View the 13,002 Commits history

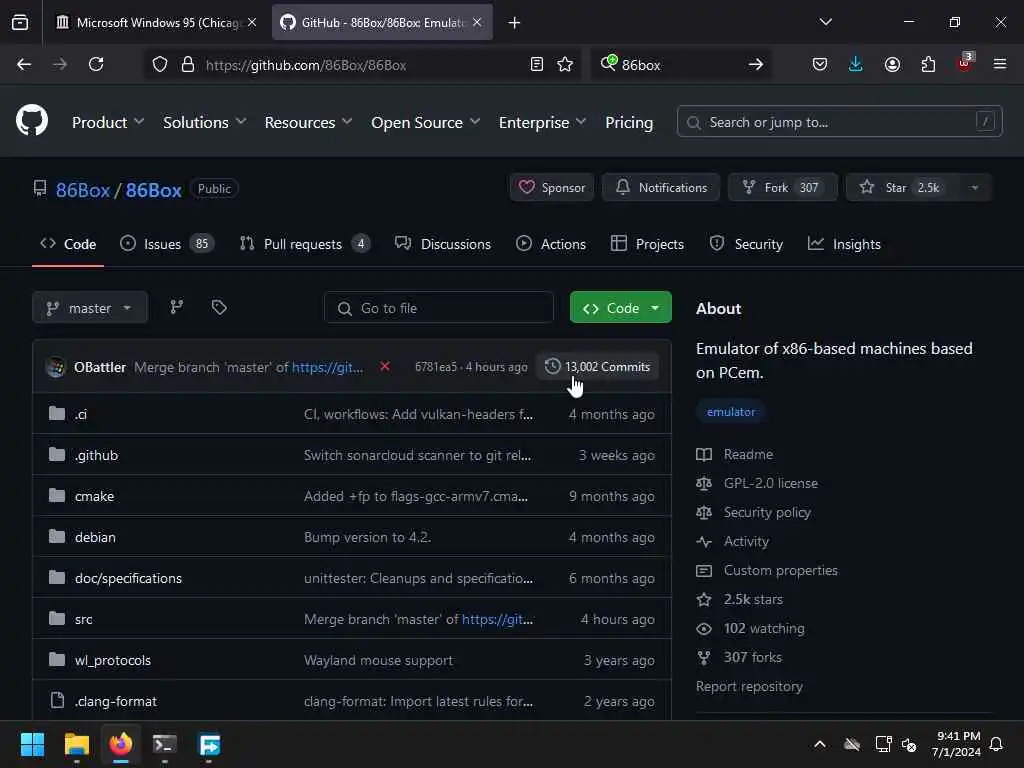(x=598, y=366)
